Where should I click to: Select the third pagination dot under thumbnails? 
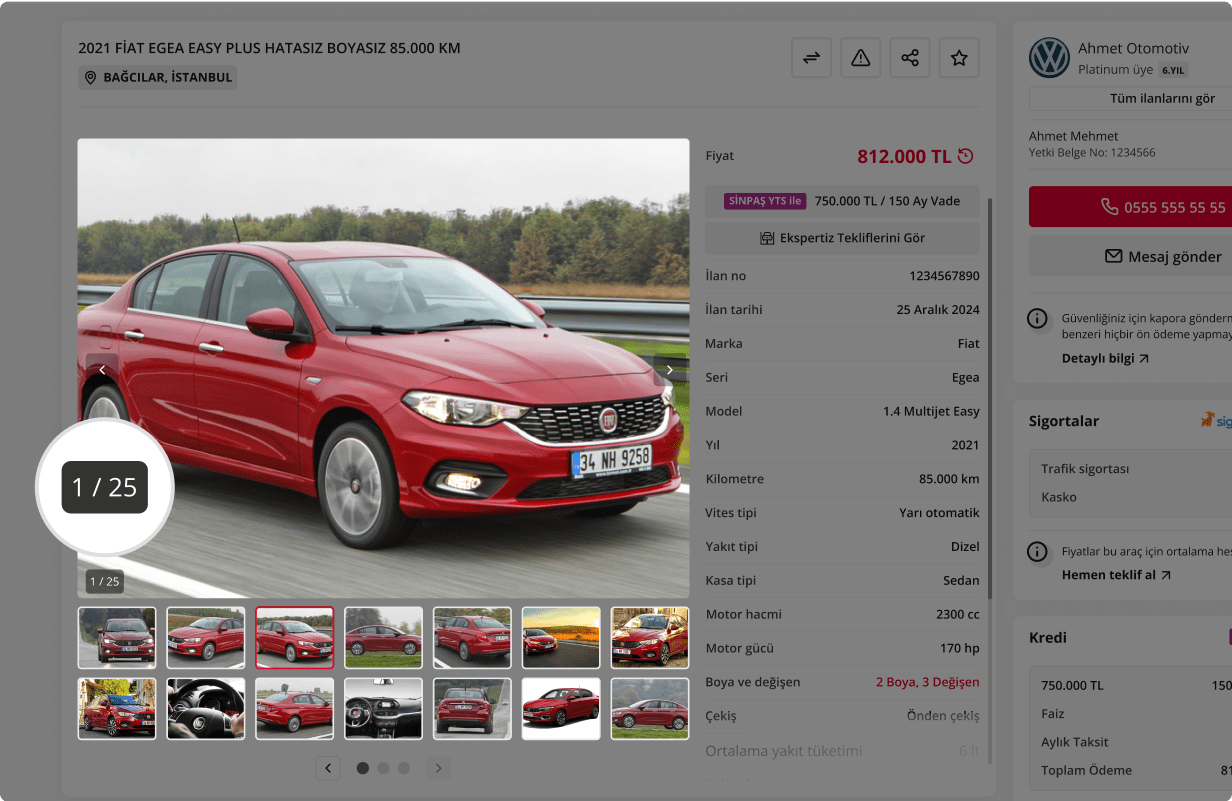coord(404,768)
